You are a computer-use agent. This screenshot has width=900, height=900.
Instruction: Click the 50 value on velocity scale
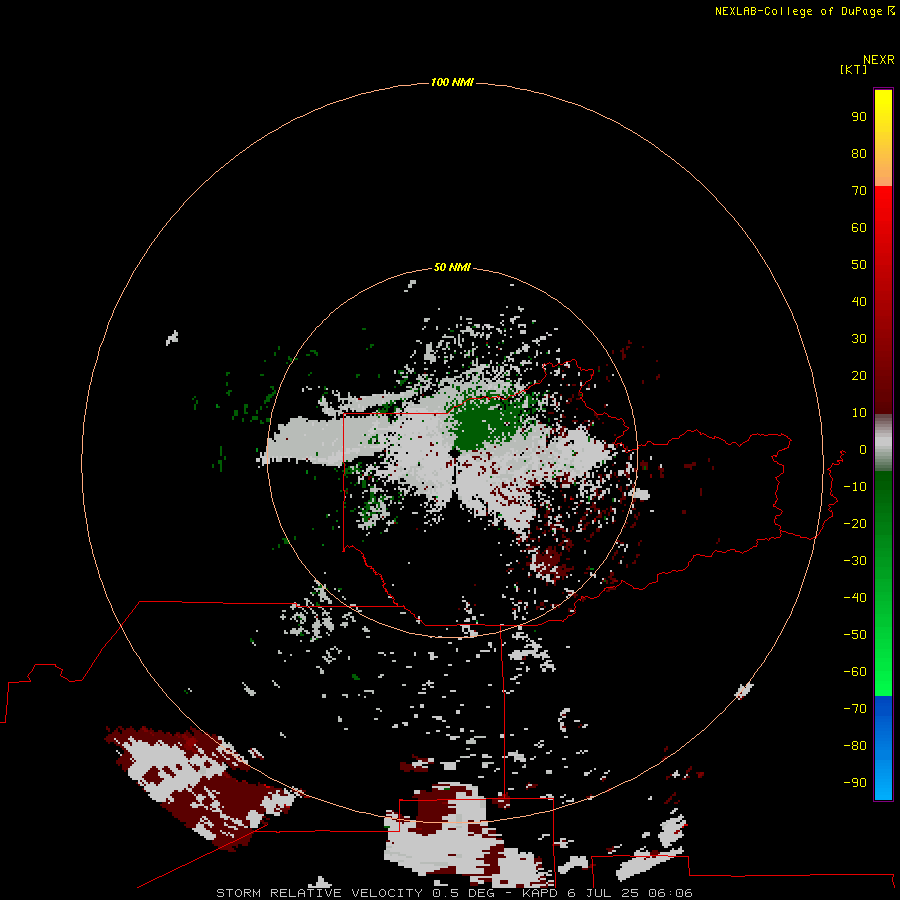click(859, 265)
